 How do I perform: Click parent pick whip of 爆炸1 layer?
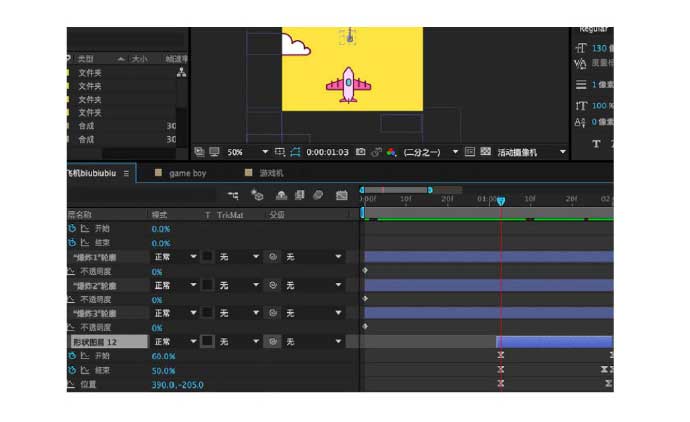(x=273, y=257)
